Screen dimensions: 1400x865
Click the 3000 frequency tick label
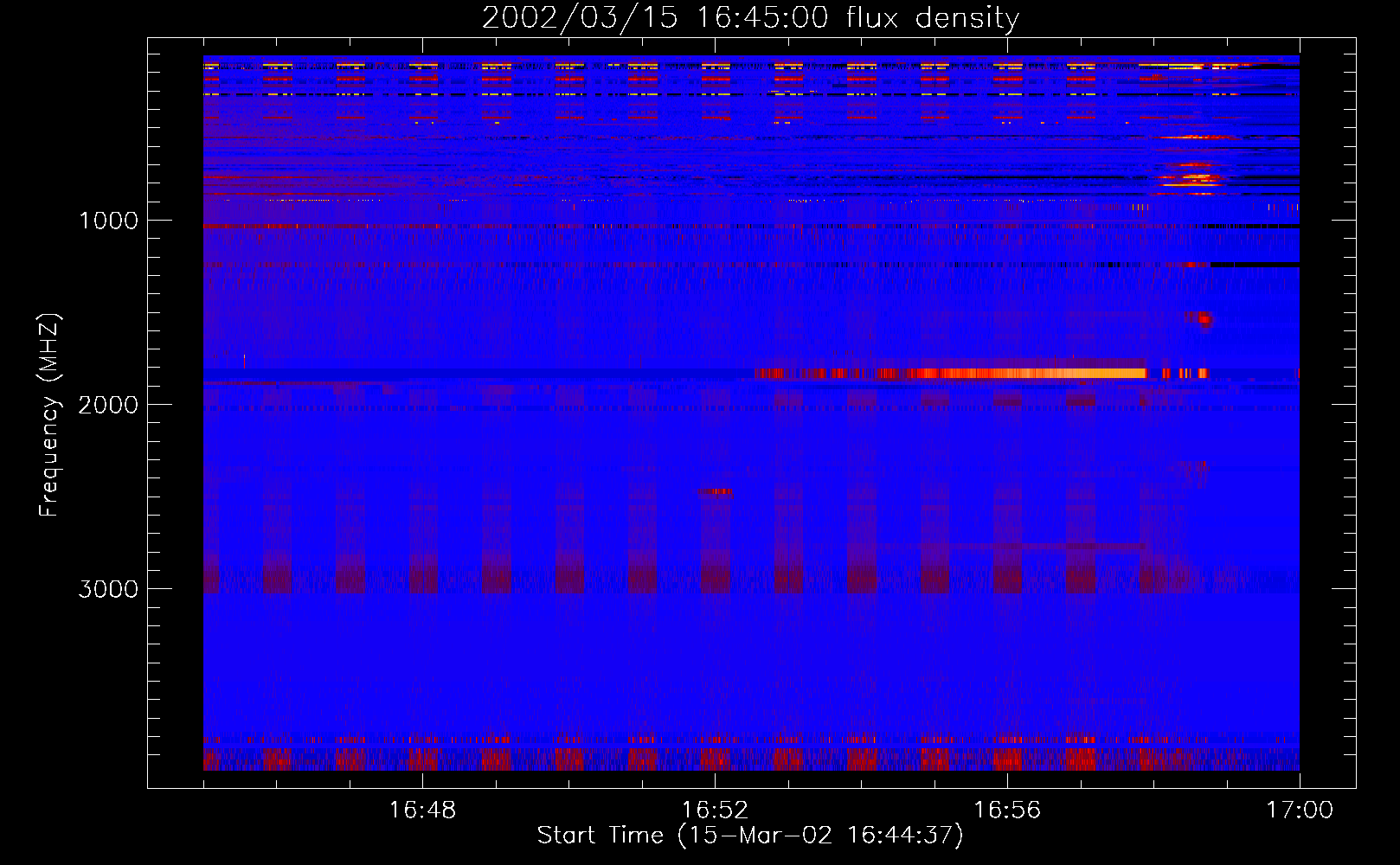108,589
